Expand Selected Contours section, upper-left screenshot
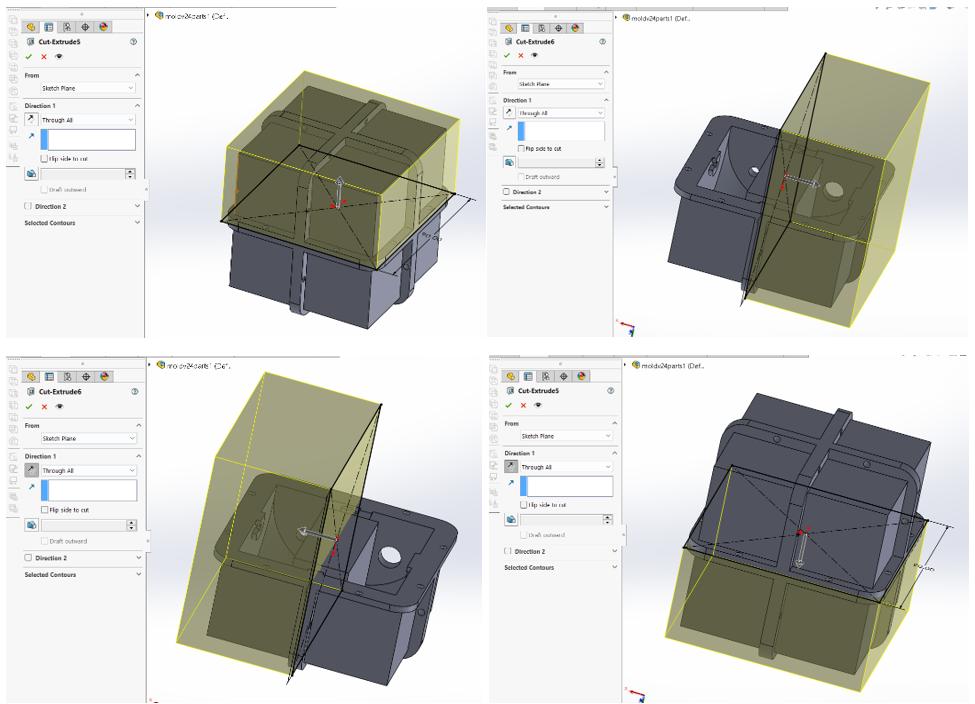The width and height of the screenshot is (975, 704). 137,223
